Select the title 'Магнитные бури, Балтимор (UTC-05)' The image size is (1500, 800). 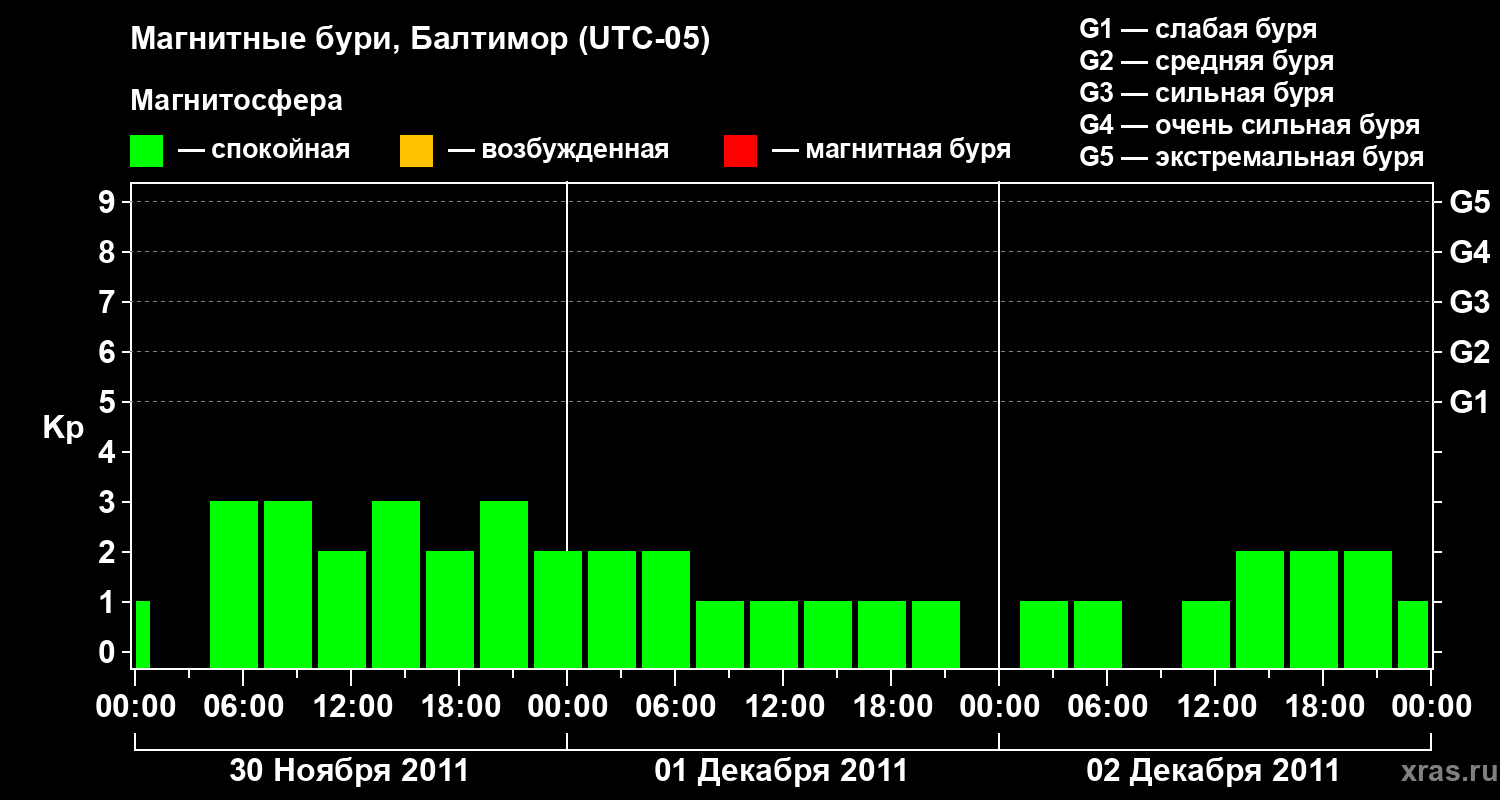(x=420, y=41)
